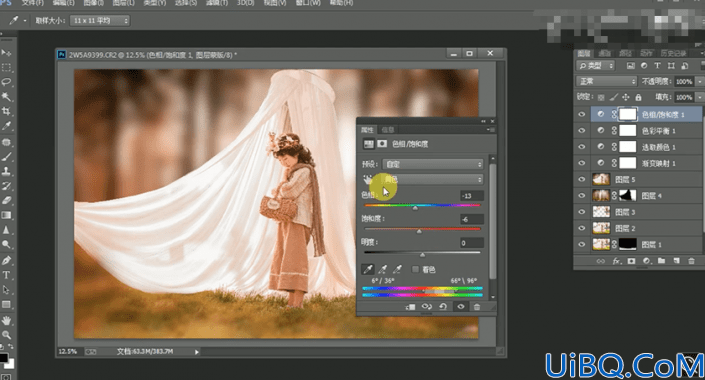Click the on-image targeted adjustment hand icon

[368, 179]
